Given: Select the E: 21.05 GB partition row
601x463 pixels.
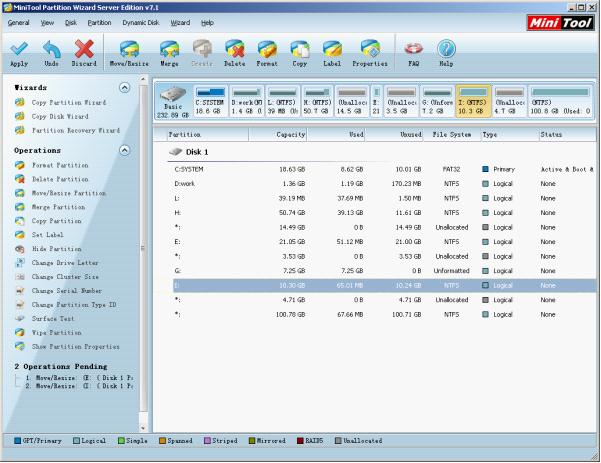Looking at the screenshot, I should (x=384, y=242).
